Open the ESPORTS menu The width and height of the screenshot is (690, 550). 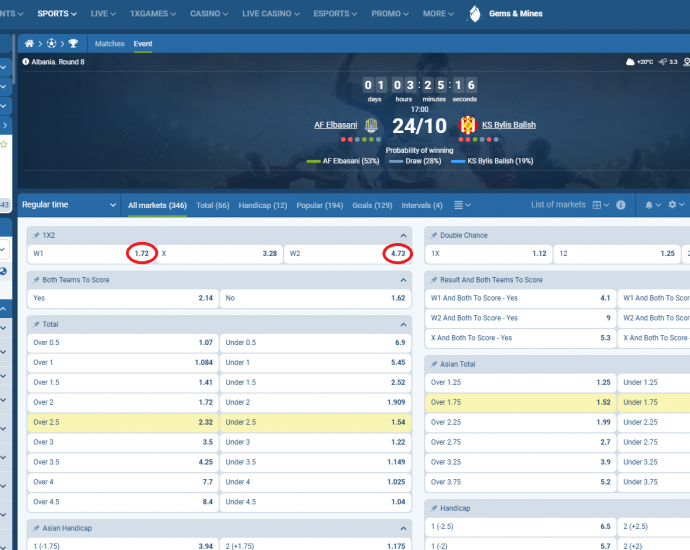[335, 14]
